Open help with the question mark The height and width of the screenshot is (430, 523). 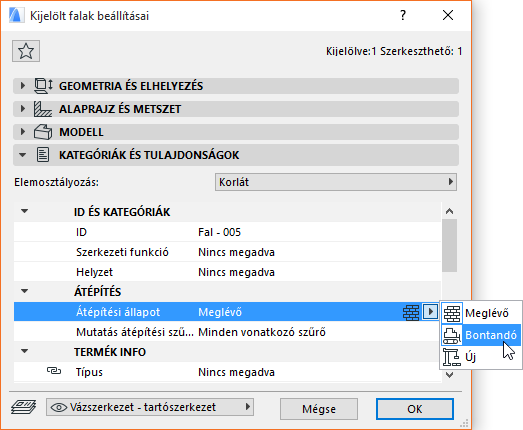tap(403, 15)
